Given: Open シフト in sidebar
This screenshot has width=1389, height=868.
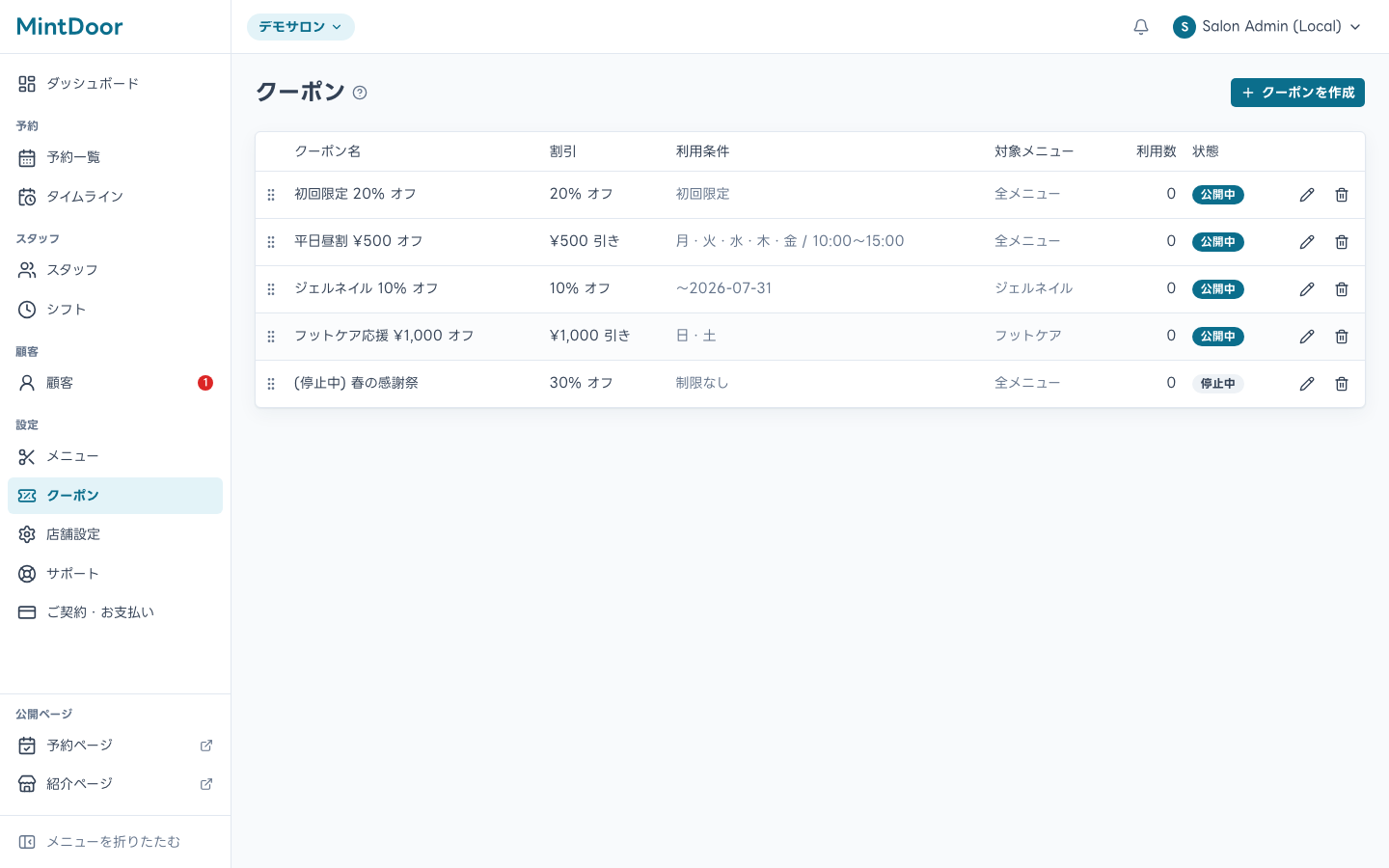Looking at the screenshot, I should 115,310.
